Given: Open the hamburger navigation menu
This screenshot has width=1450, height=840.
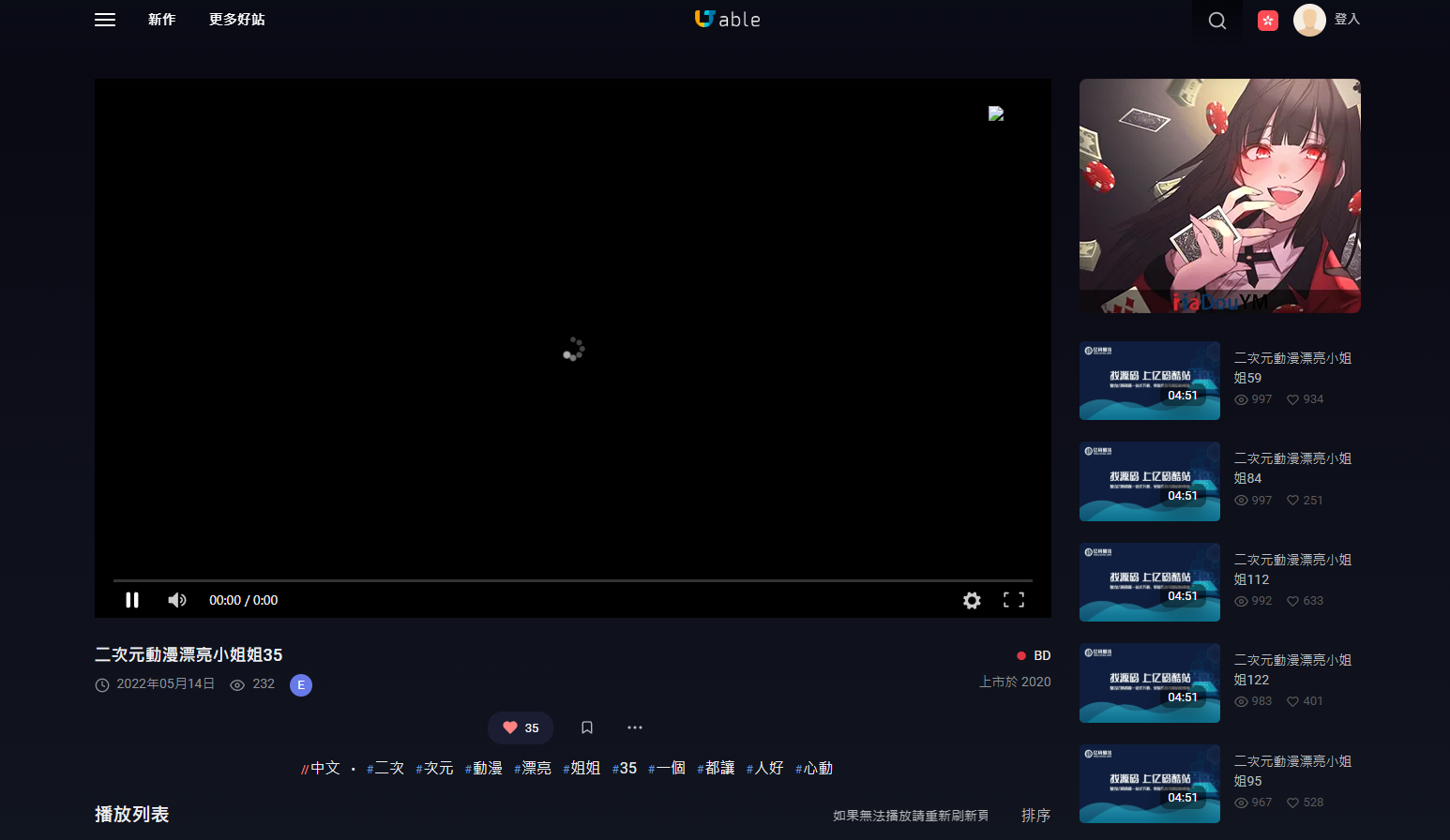Looking at the screenshot, I should click(x=104, y=20).
